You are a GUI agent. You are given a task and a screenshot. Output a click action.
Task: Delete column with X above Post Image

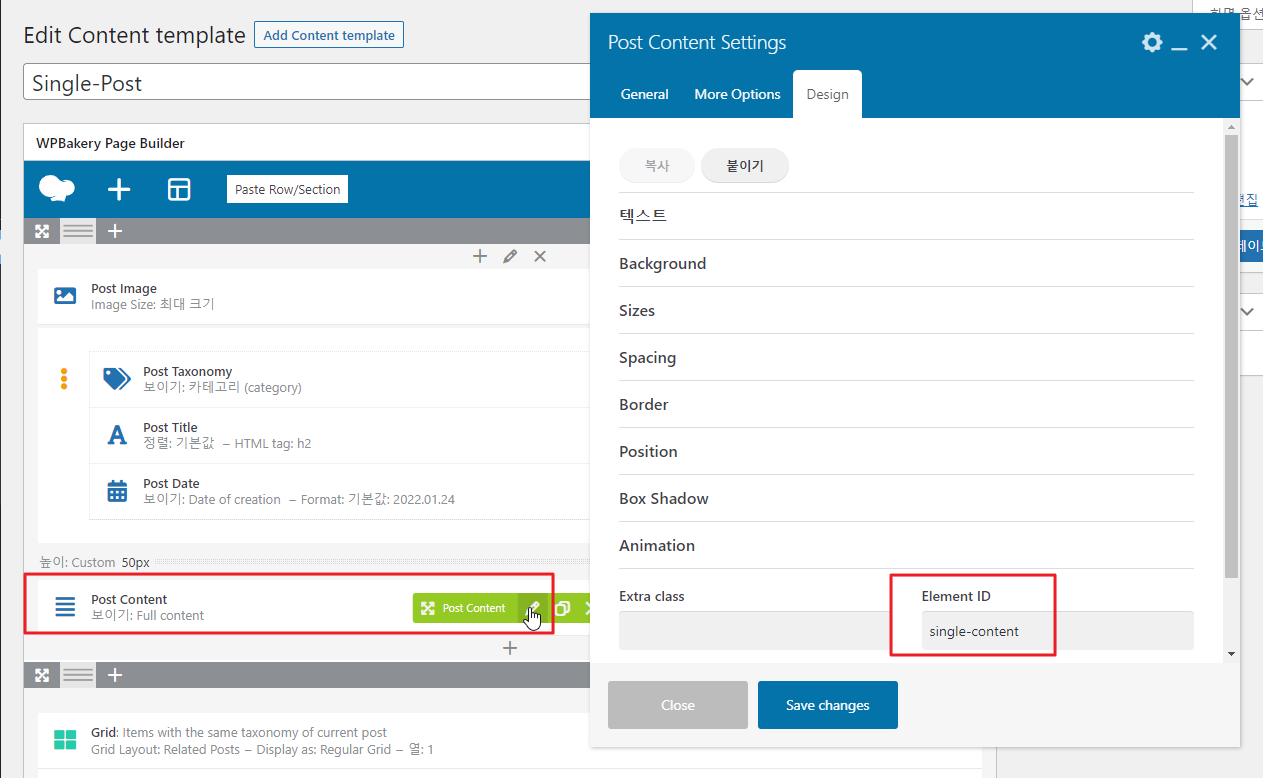tap(540, 257)
